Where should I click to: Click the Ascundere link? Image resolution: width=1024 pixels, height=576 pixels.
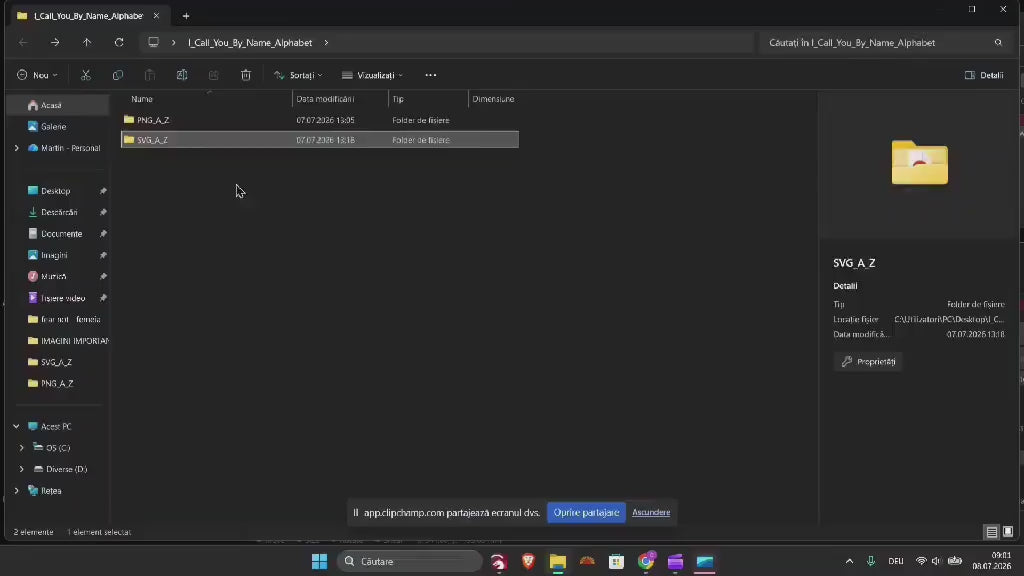coord(651,513)
